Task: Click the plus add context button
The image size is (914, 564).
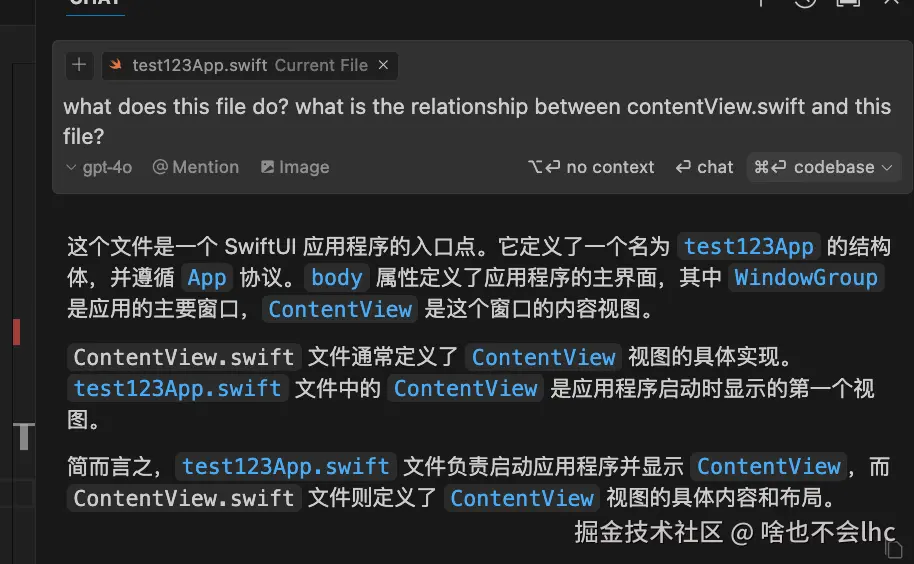Action: [80, 65]
